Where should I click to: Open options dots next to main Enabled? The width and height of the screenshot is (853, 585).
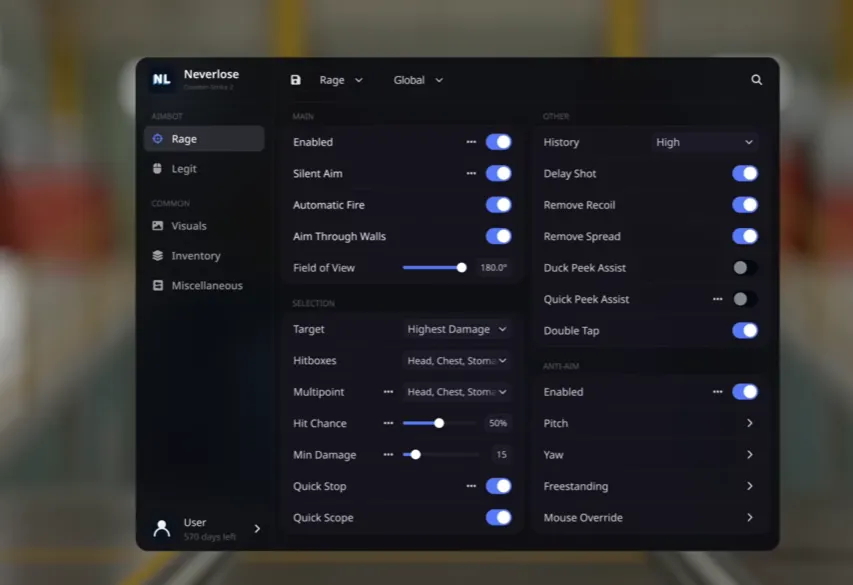471,142
